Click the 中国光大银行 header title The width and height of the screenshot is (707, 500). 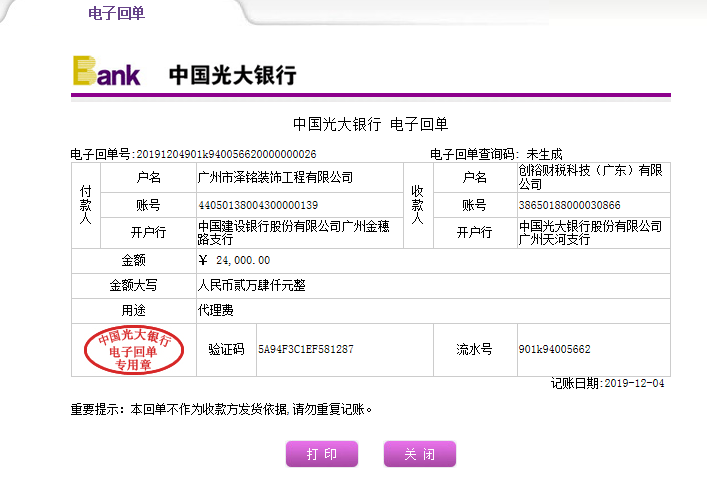click(x=233, y=74)
